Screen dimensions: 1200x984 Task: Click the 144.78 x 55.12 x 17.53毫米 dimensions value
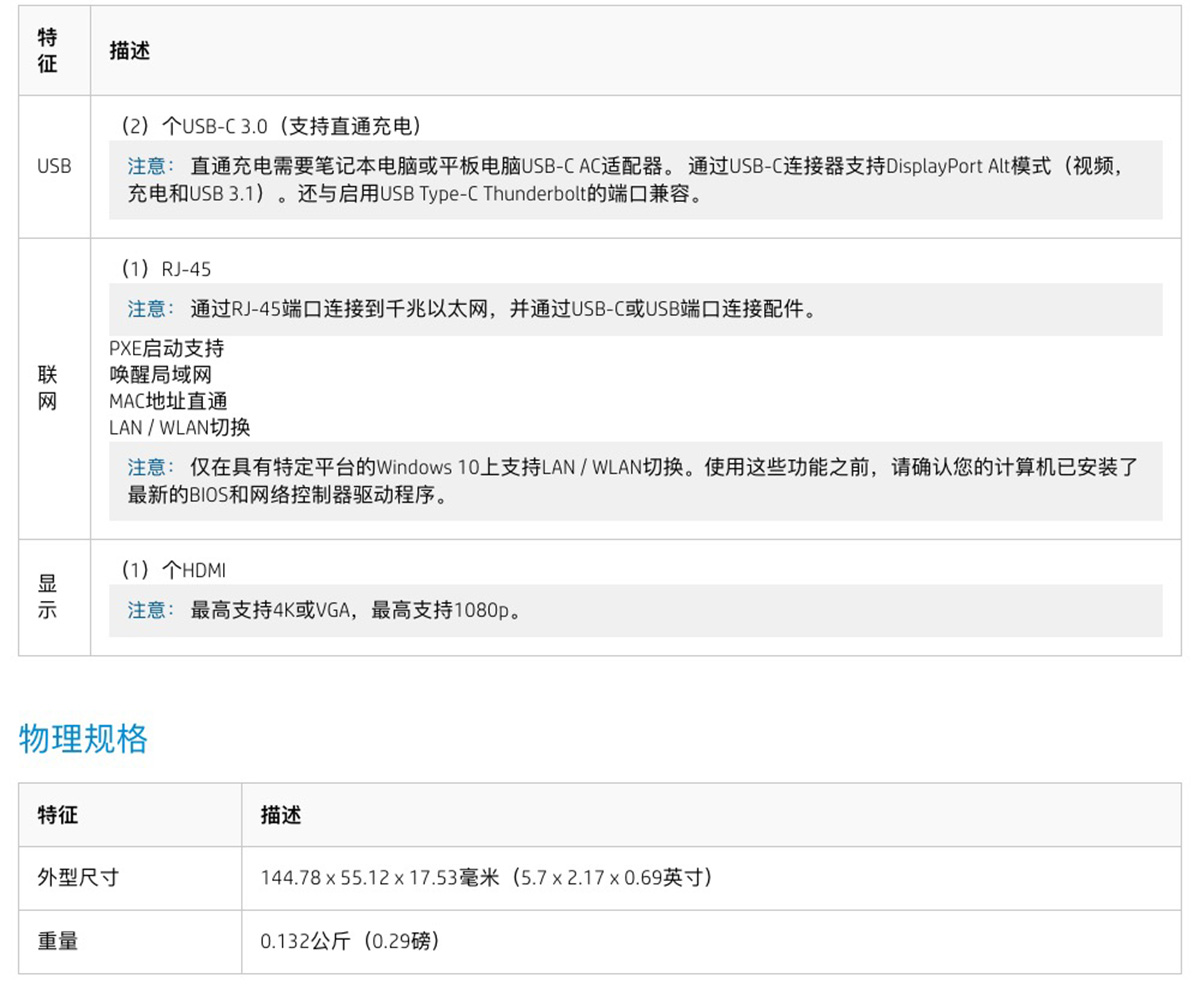click(486, 878)
